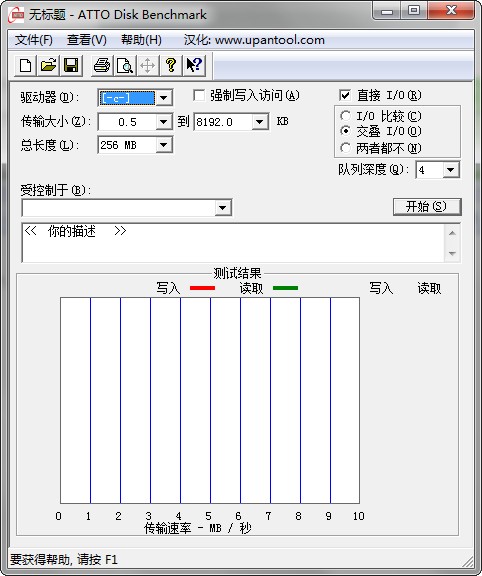
Task: Click the red 写入 legend swatch
Action: [x=202, y=288]
